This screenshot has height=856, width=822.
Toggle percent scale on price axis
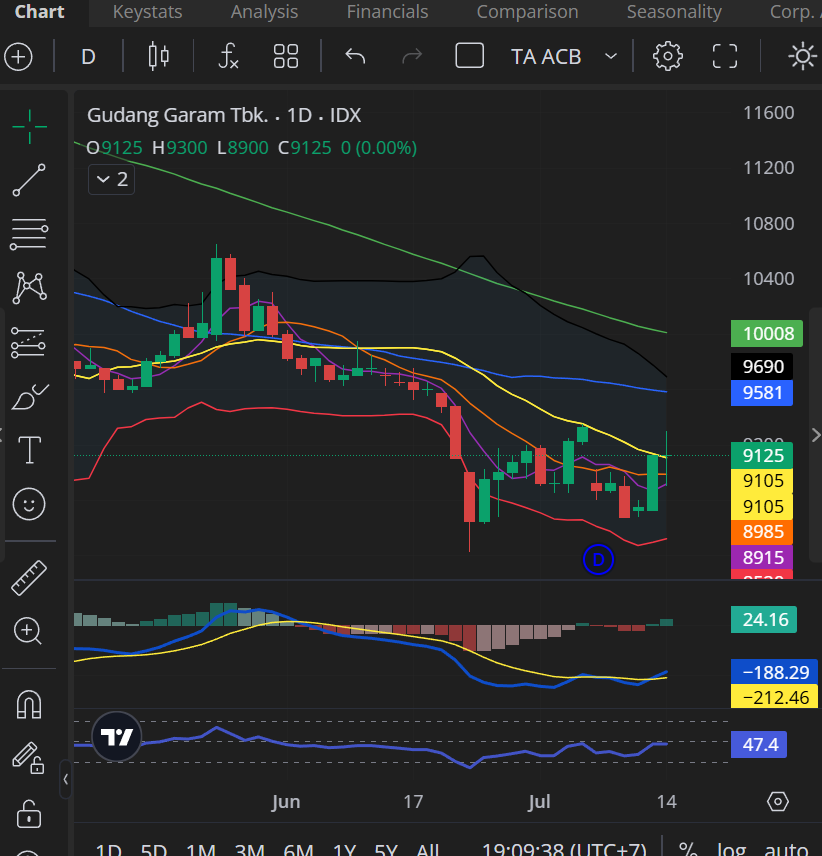(688, 849)
